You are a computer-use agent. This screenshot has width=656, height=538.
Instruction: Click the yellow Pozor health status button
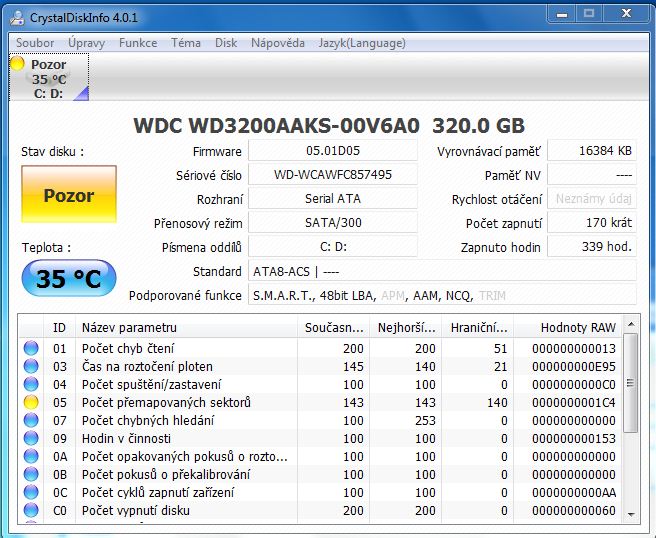pyautogui.click(x=68, y=195)
